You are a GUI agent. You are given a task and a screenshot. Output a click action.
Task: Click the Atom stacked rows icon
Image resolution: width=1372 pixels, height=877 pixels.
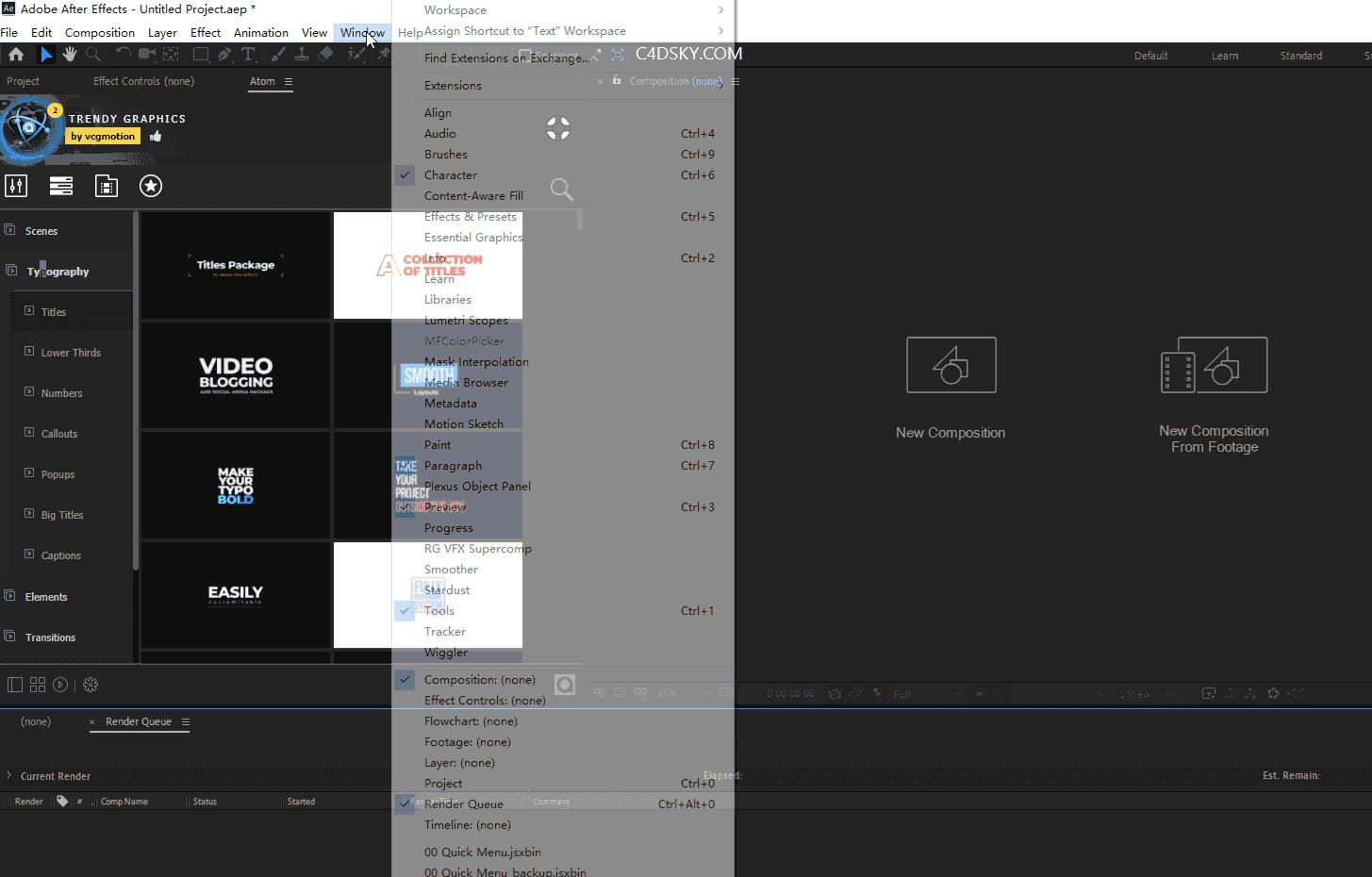(61, 186)
